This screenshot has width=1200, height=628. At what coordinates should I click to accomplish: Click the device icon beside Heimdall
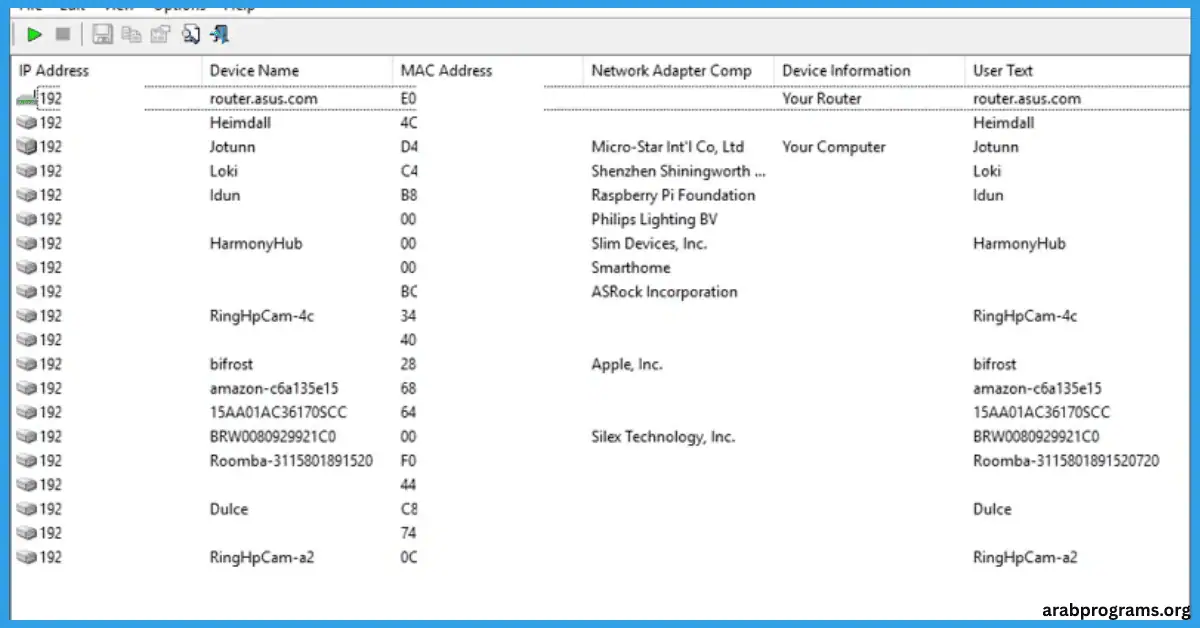point(26,123)
